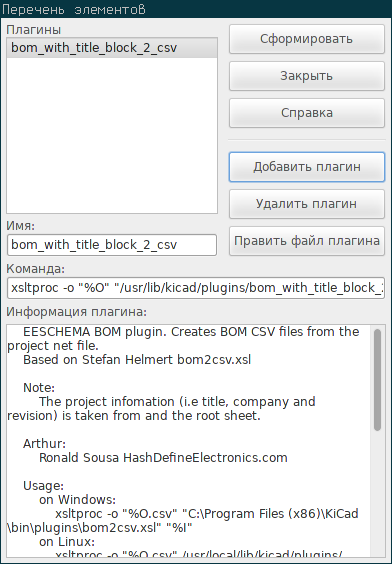The width and height of the screenshot is (392, 564).
Task: Click the Плагины label above list
Action: pyautogui.click(x=33, y=30)
